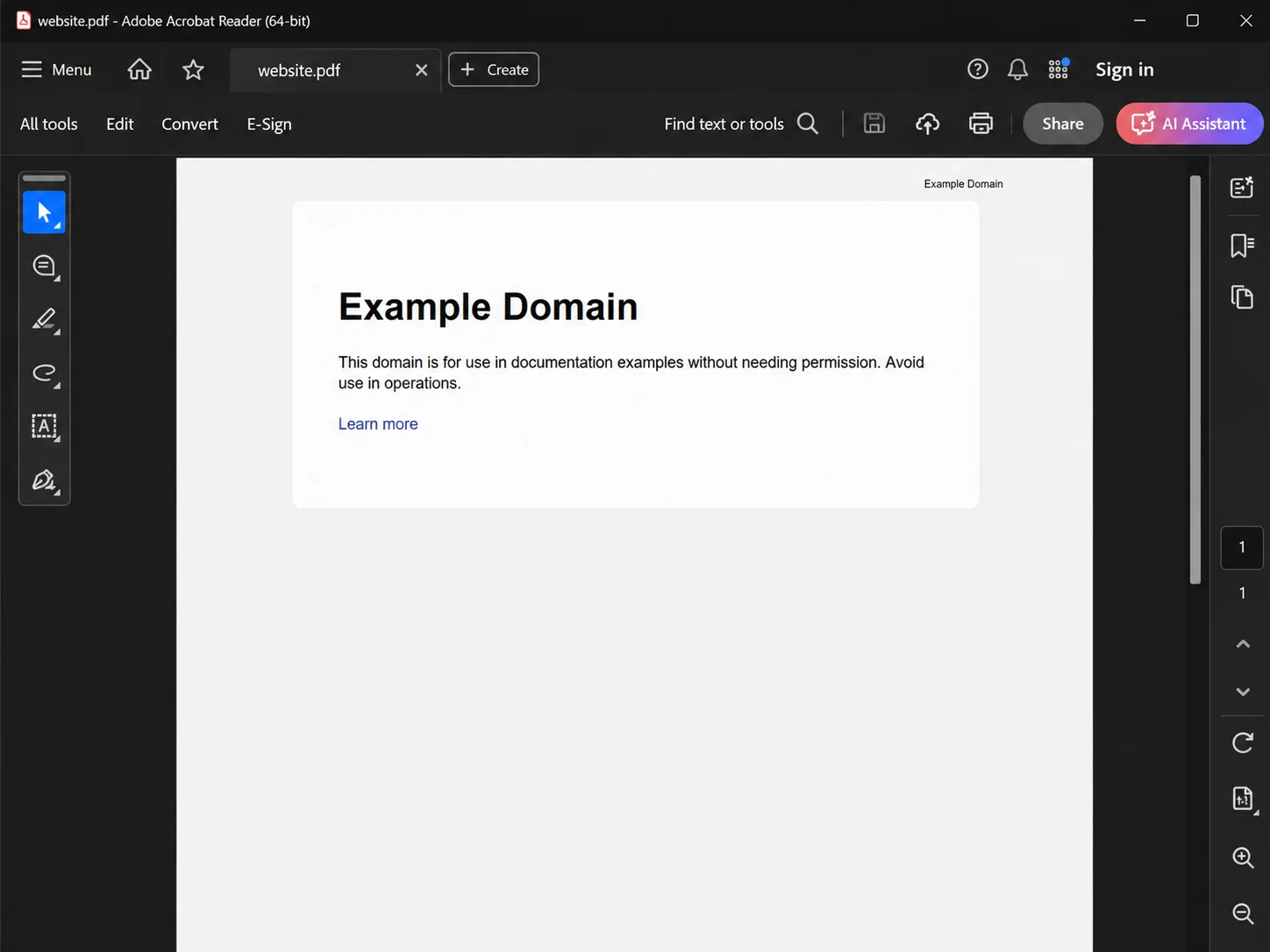Click the Example Domain heading text
Viewport: 1270px width, 952px height.
click(x=488, y=307)
